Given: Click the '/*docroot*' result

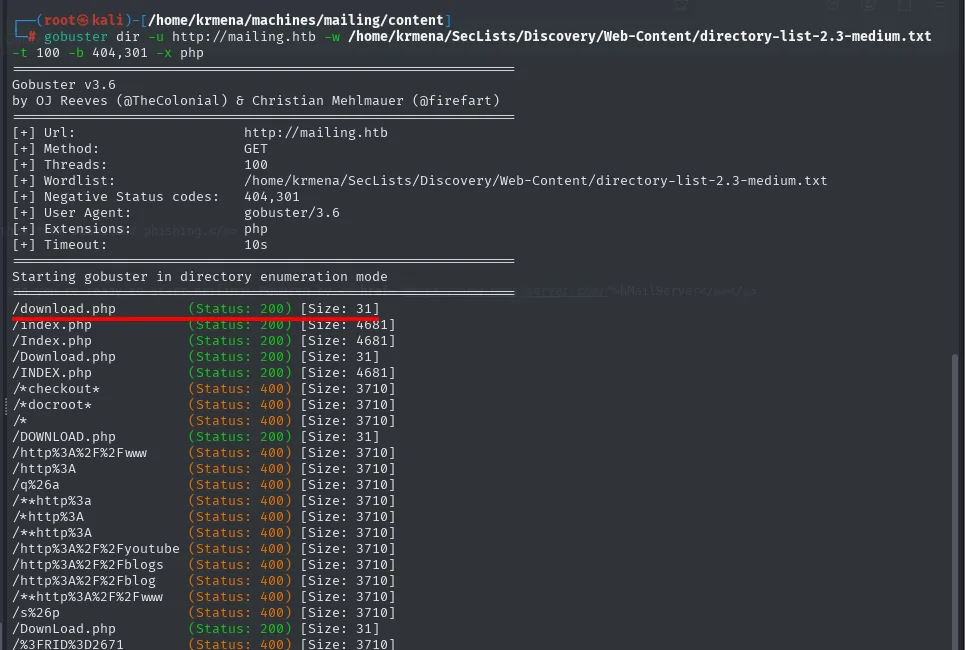Looking at the screenshot, I should tap(52, 404).
